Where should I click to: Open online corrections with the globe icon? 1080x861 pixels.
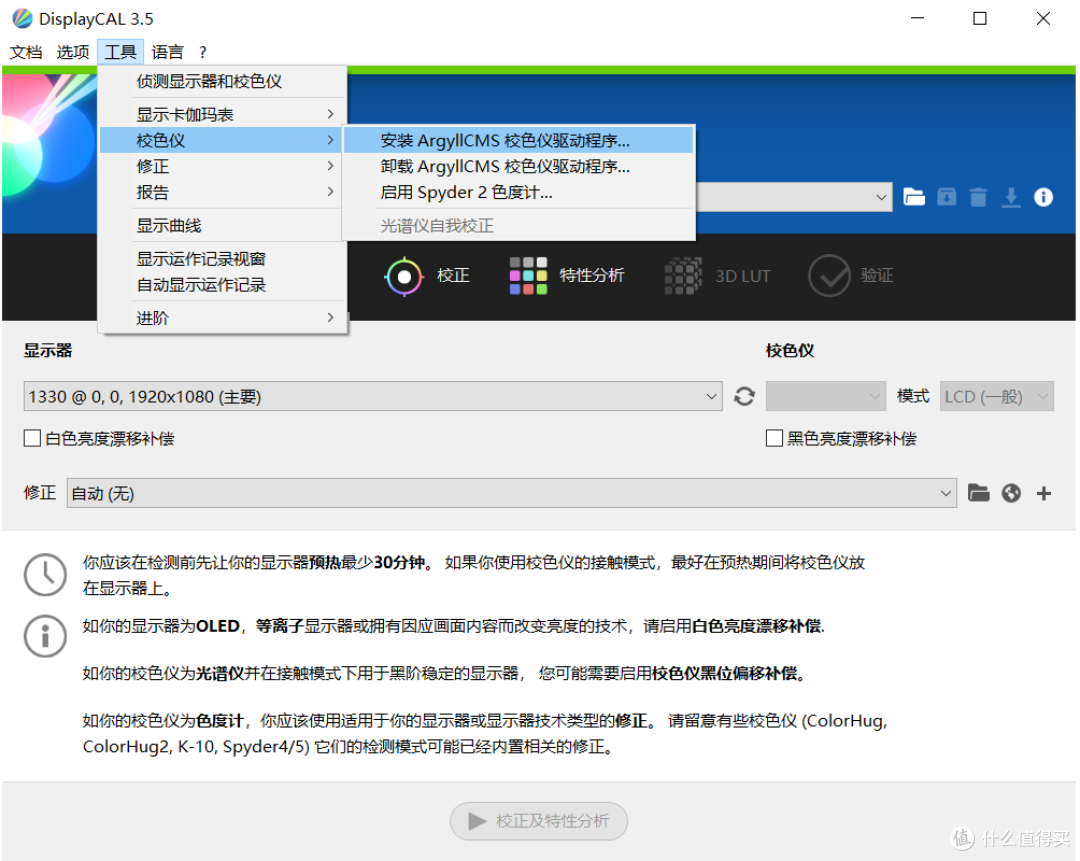(1010, 493)
